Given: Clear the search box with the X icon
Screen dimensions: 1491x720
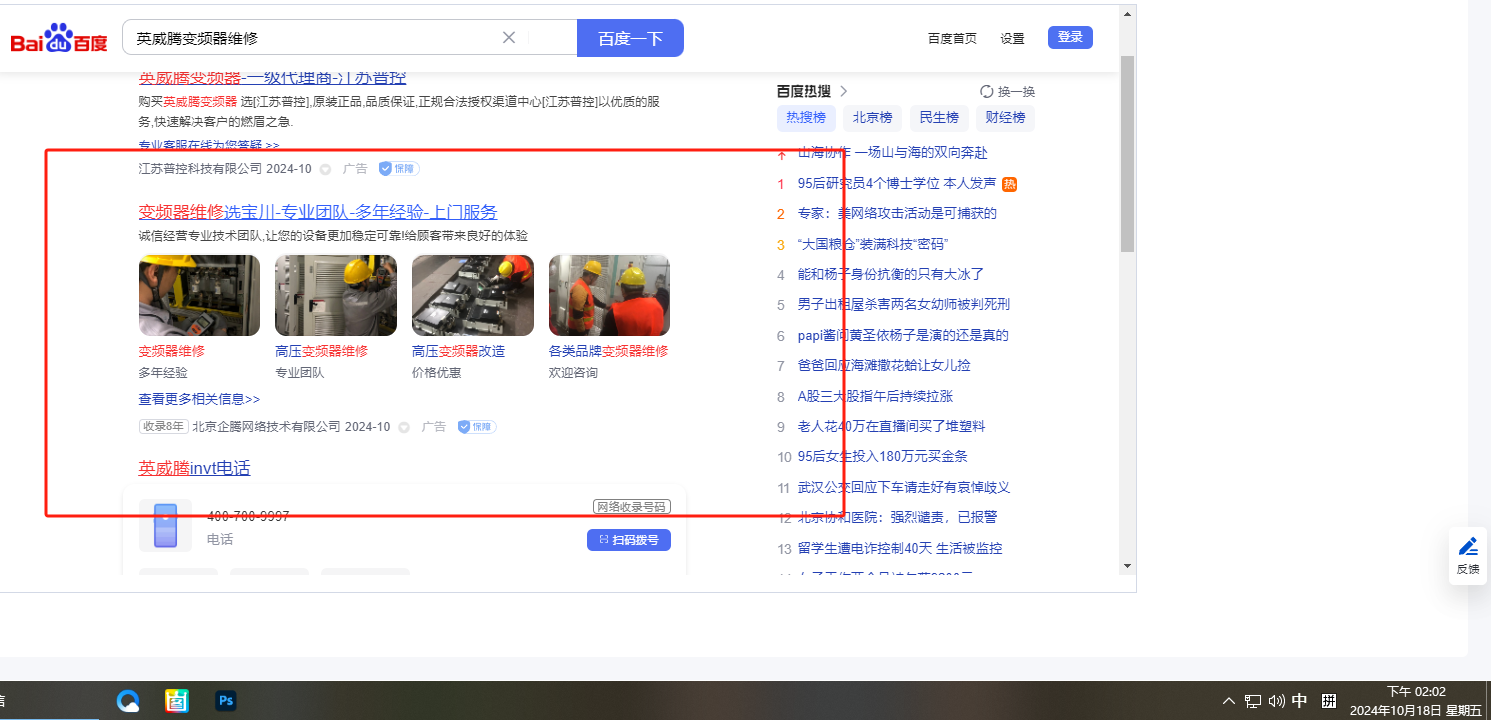Looking at the screenshot, I should coord(509,38).
